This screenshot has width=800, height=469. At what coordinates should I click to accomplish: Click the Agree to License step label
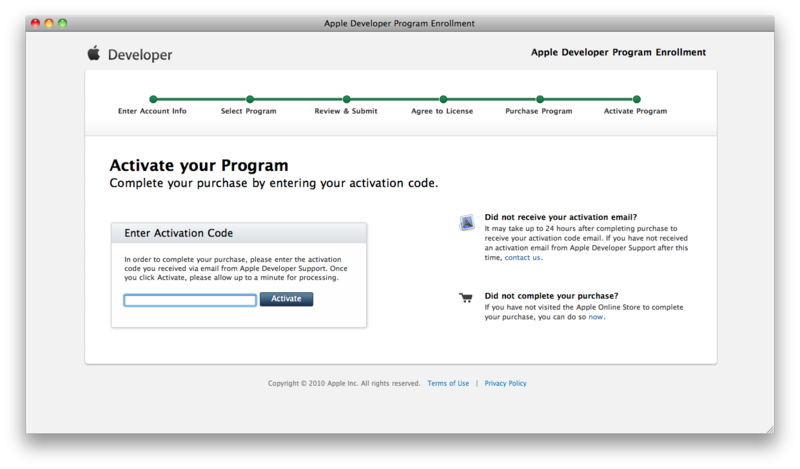[x=442, y=111]
